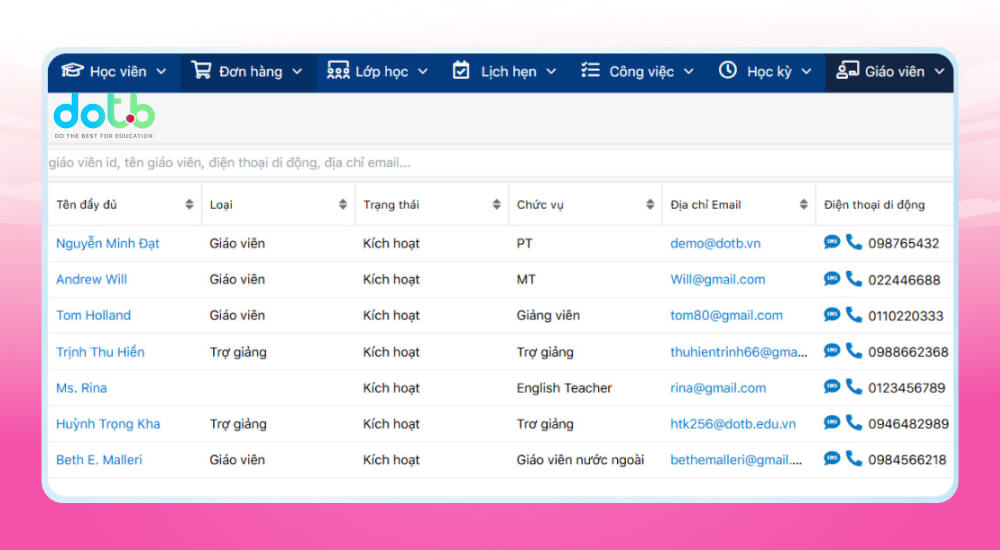Expand the Đơn hàng dropdown arrow
Viewport: 1000px width, 550px height.
pyautogui.click(x=297, y=71)
